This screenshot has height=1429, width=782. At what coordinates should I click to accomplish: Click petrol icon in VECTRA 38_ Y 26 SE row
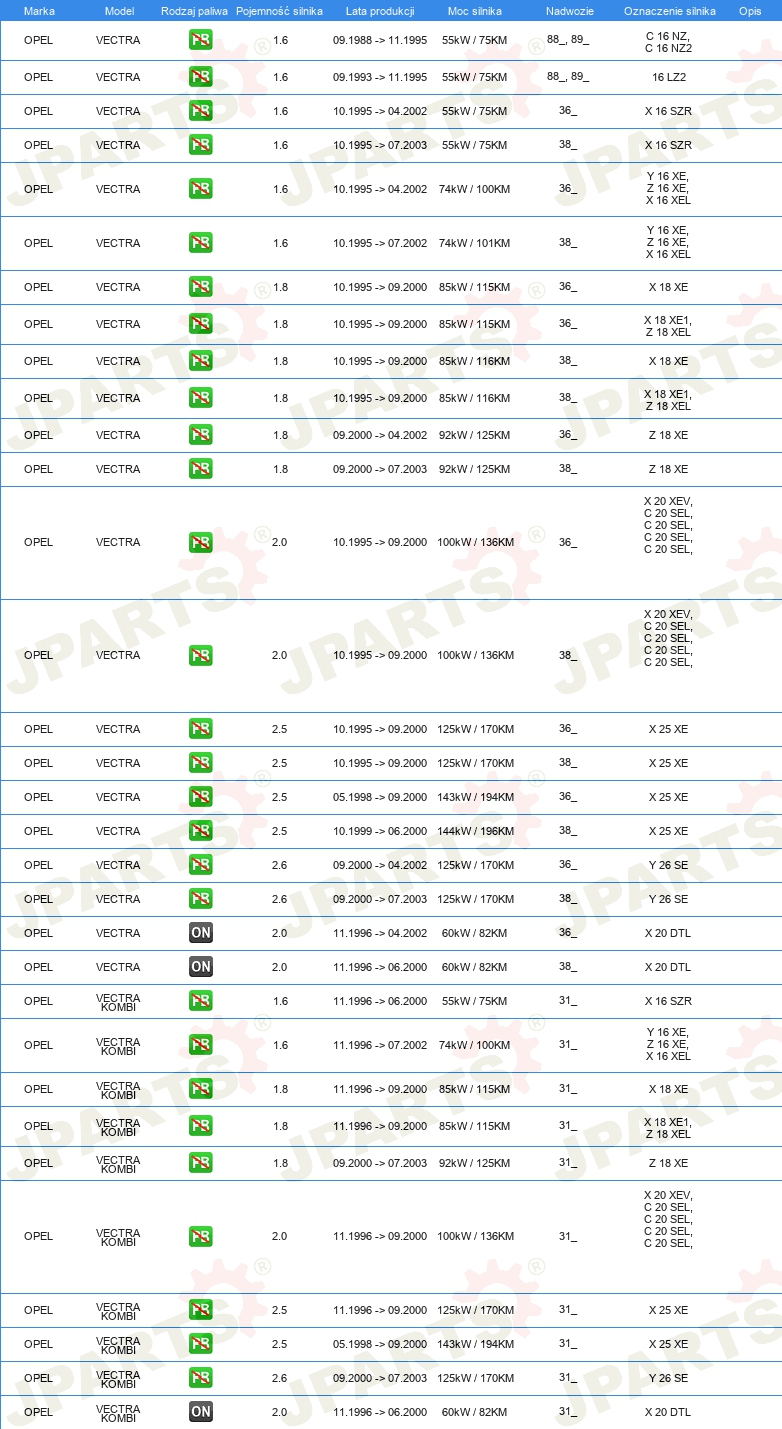coord(201,899)
